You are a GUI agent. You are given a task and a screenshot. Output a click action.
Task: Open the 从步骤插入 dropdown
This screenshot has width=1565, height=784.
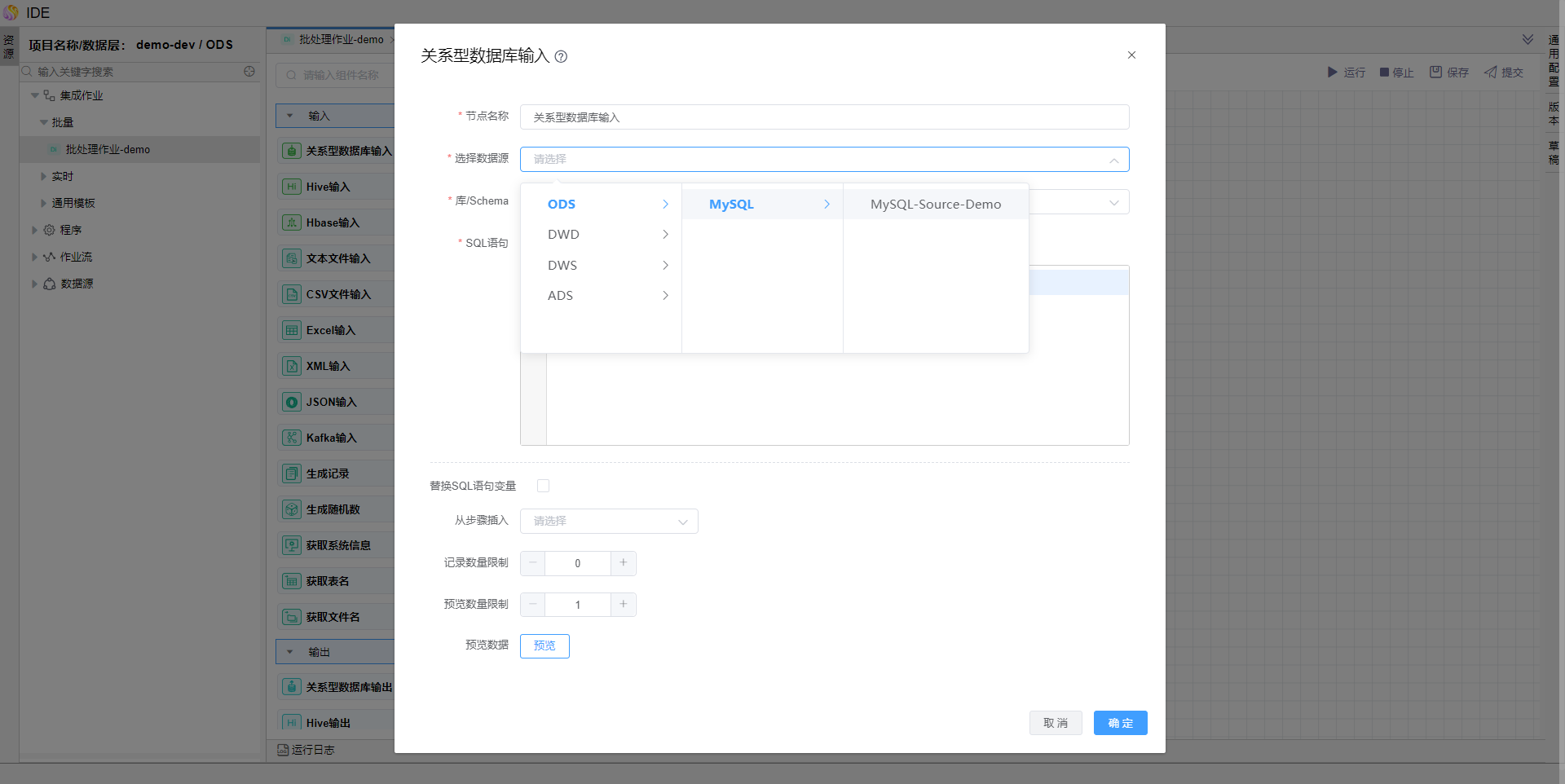[x=609, y=522]
